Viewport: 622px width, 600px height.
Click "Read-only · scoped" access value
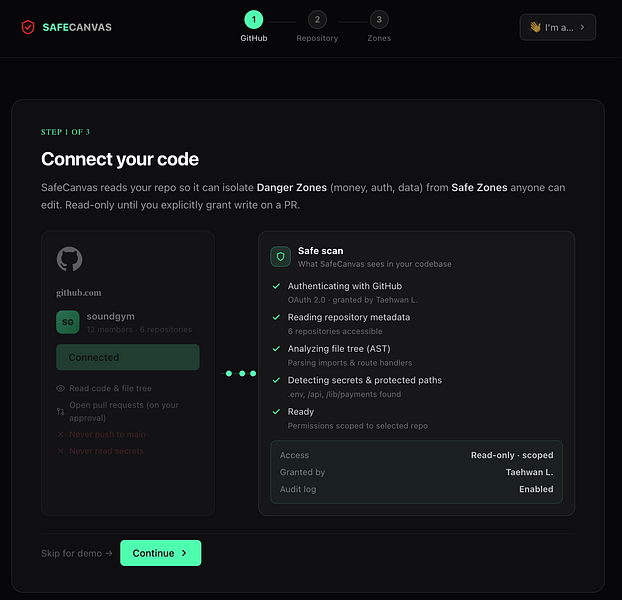click(x=512, y=455)
